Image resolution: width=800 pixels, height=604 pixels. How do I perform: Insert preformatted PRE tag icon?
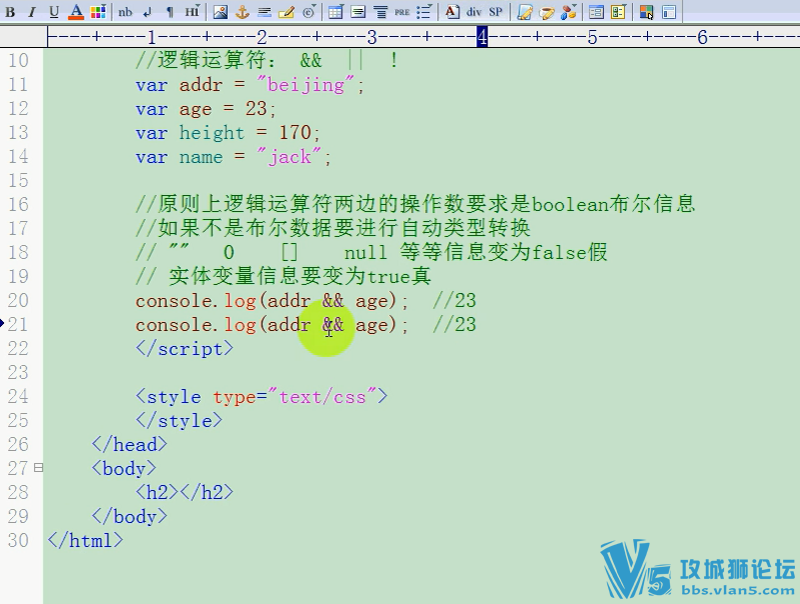(402, 12)
